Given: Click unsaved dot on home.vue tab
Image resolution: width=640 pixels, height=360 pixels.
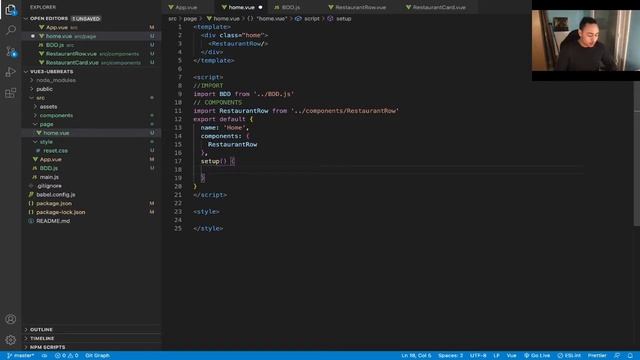Looking at the screenshot, I should coord(260,7).
